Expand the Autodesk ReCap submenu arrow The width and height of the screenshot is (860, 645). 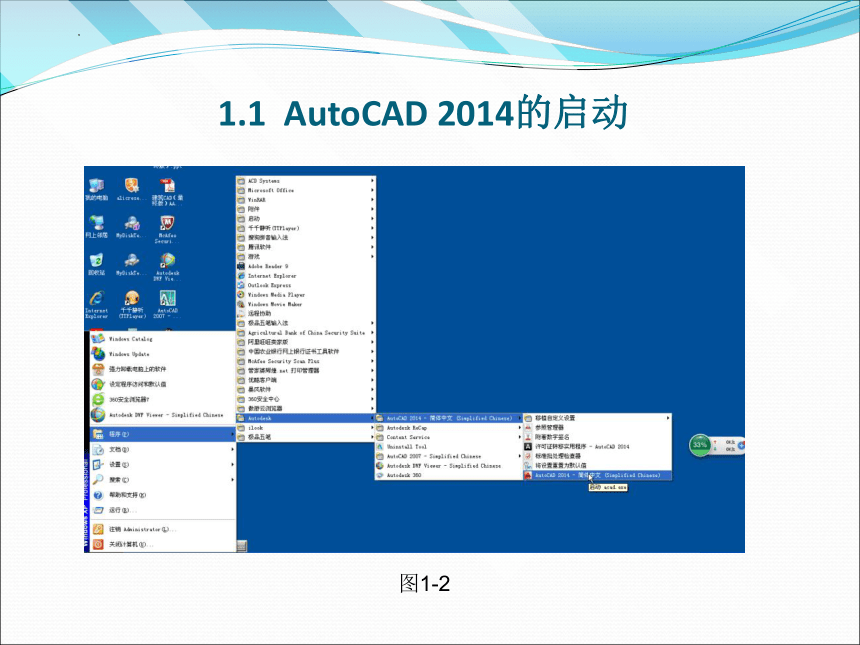pyautogui.click(x=519, y=428)
